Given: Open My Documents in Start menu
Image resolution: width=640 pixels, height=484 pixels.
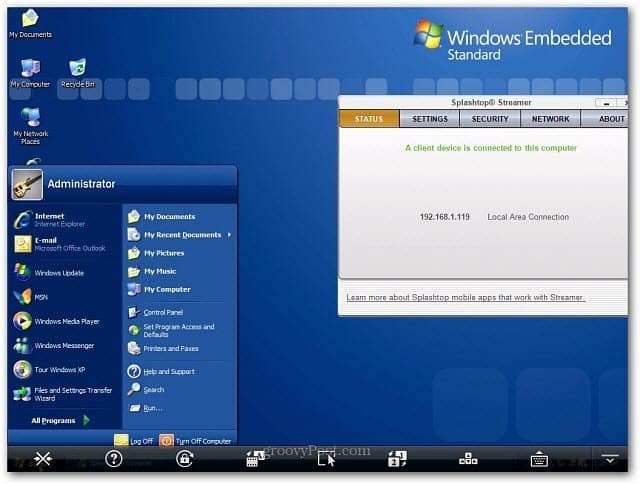Looking at the screenshot, I should [x=162, y=217].
